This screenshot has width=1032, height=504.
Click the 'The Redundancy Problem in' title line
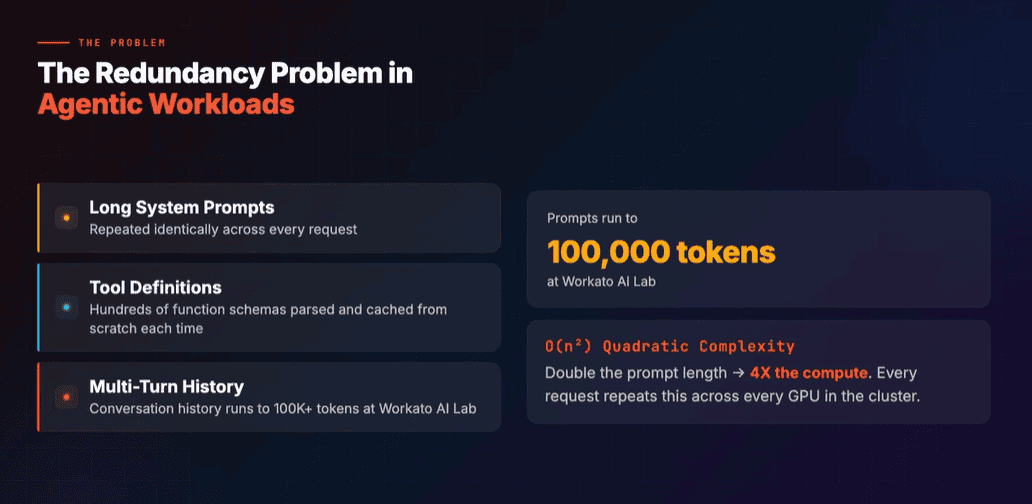coord(225,73)
